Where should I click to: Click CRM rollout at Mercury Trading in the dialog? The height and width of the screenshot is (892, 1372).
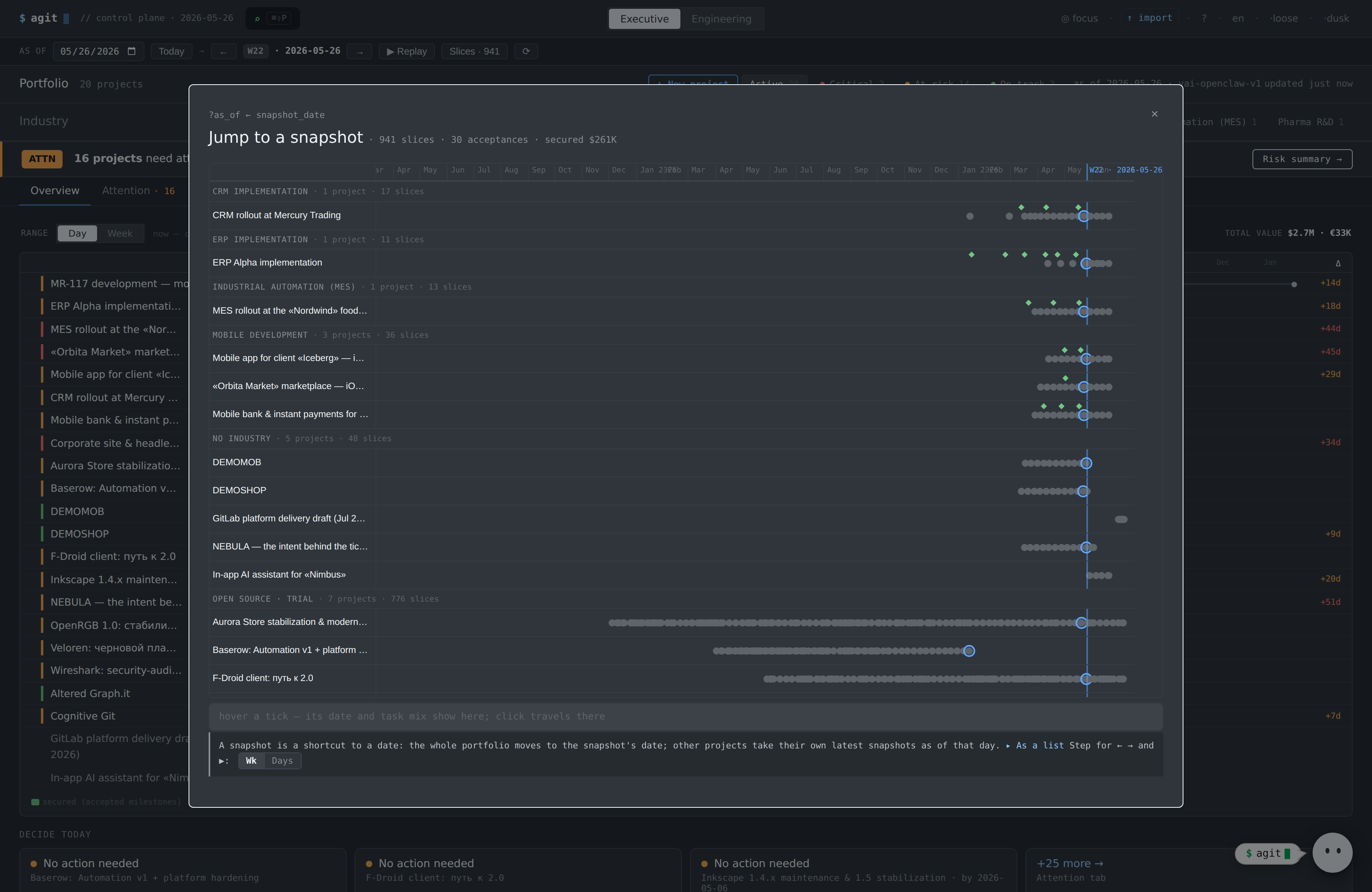(277, 215)
